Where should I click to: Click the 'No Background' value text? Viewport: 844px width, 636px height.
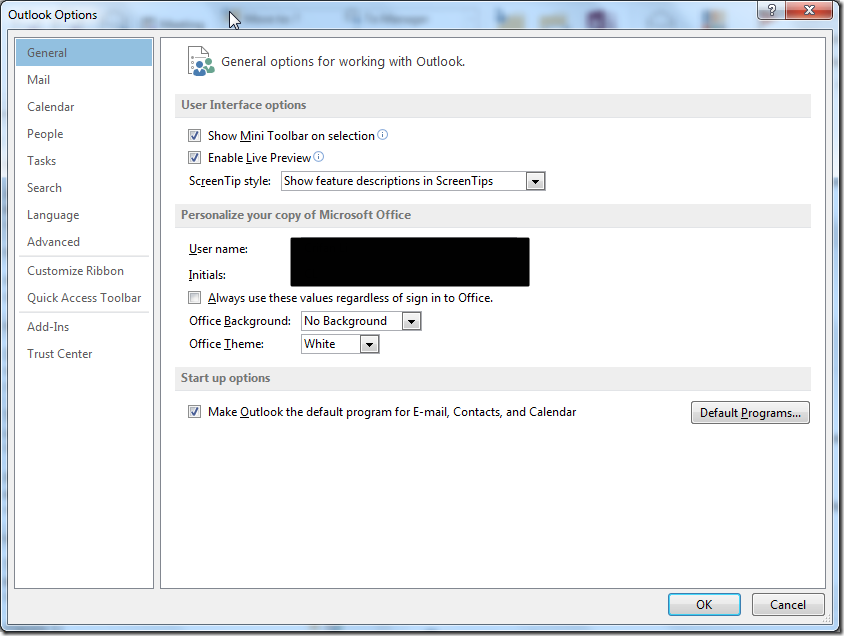(x=345, y=321)
